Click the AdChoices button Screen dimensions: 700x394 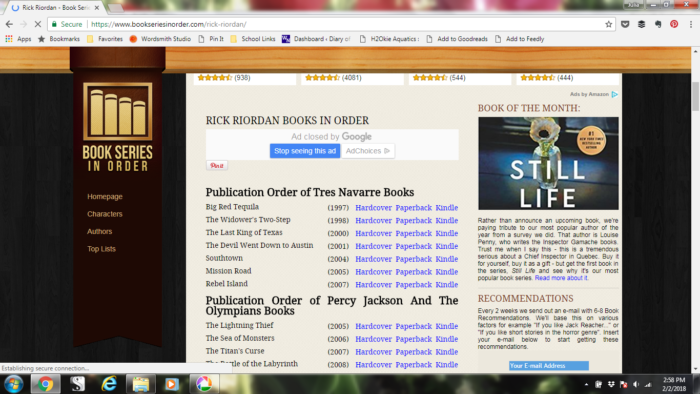click(x=368, y=151)
